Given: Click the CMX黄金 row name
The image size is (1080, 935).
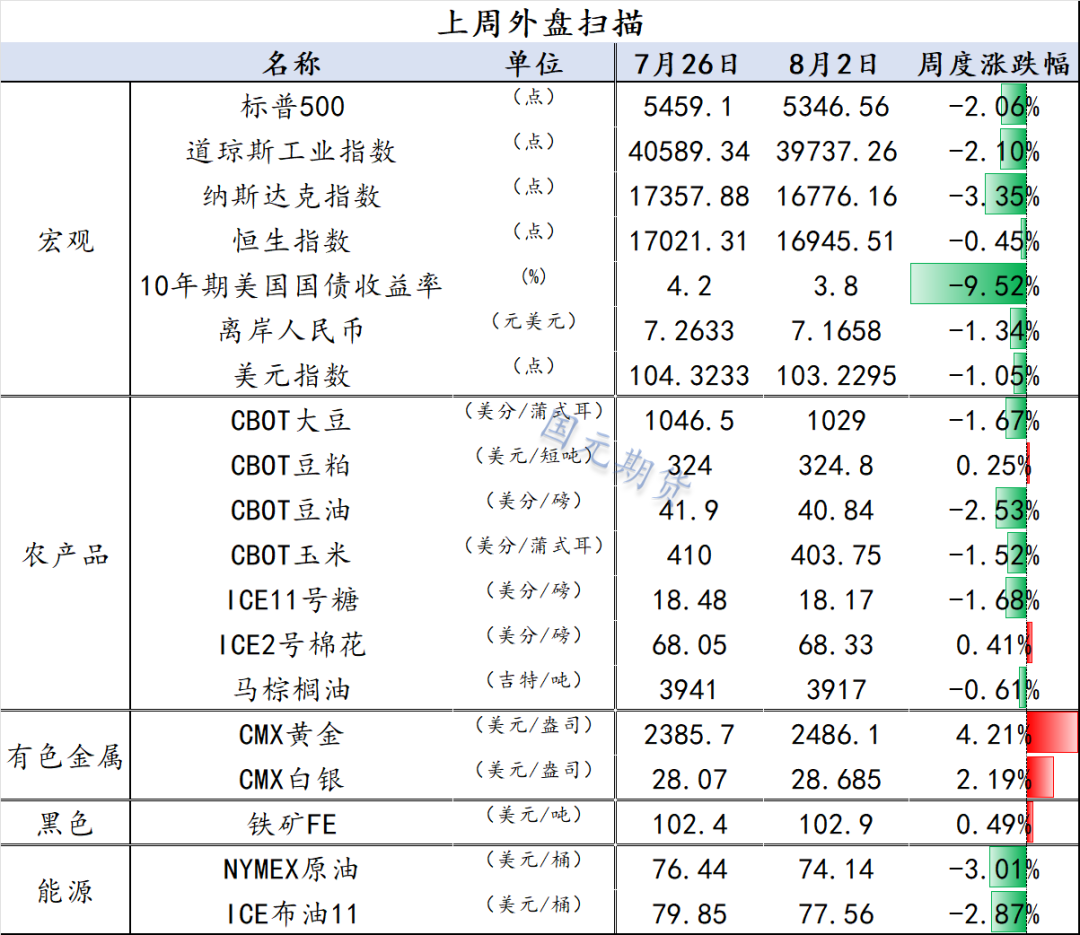Looking at the screenshot, I should point(291,734).
